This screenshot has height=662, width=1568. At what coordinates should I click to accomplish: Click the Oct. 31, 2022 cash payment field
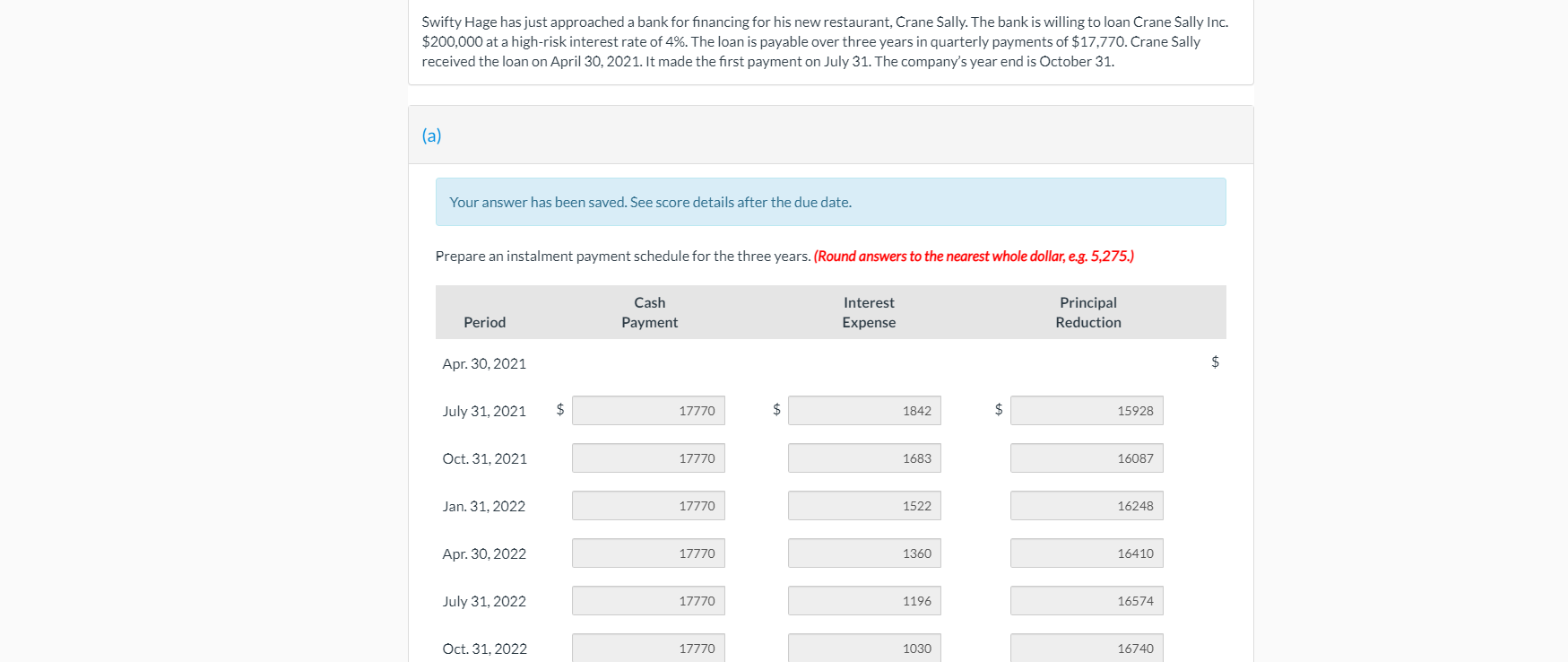(648, 648)
